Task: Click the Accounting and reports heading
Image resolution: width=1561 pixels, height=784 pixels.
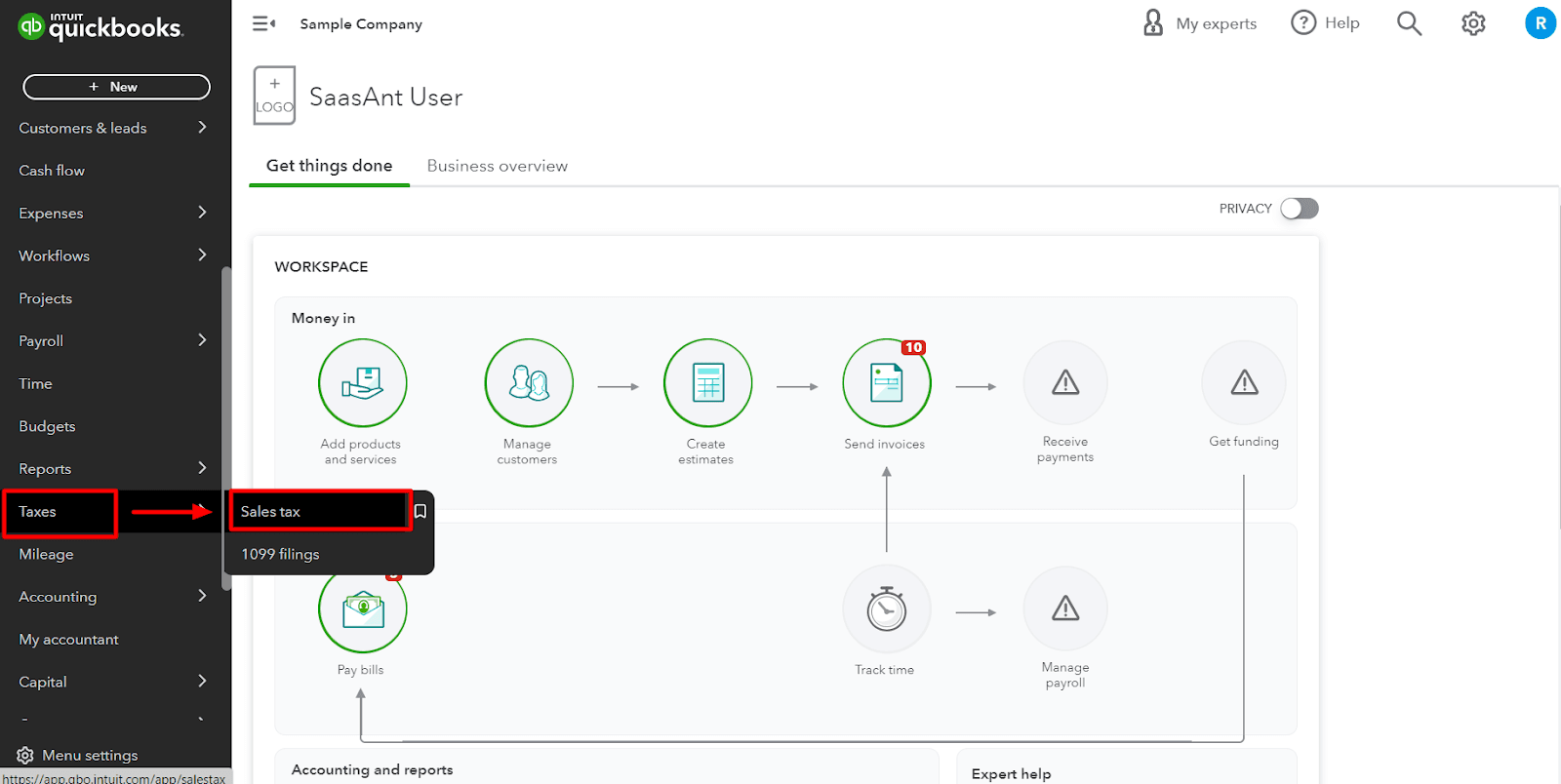Action: (372, 769)
